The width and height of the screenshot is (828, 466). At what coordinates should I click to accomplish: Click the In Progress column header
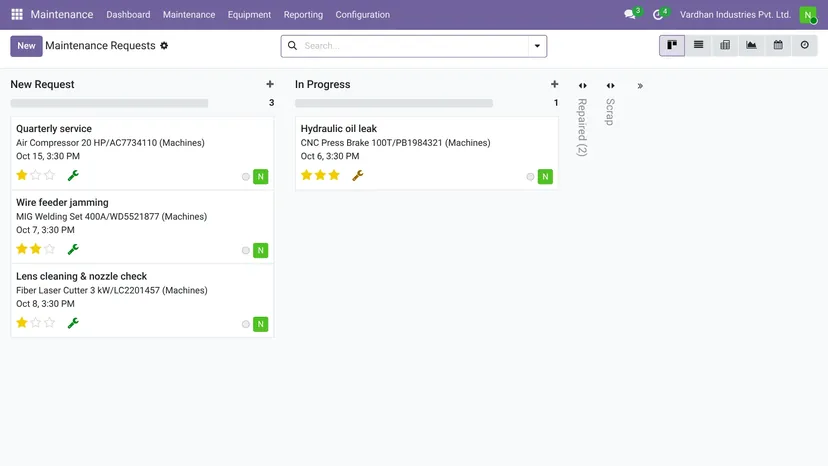(x=323, y=85)
